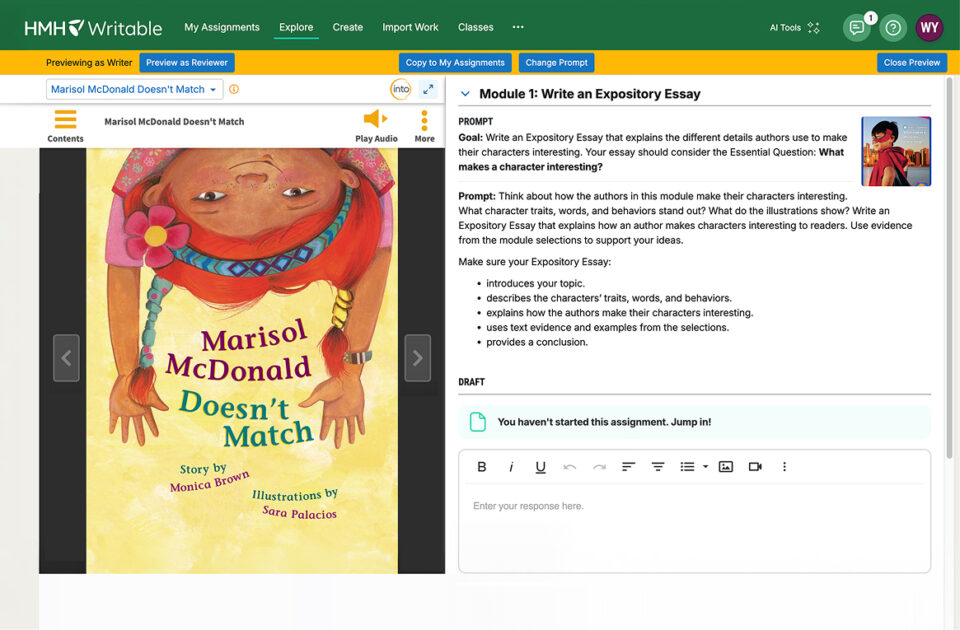Click the 'Previewing as Writer' label
Viewport: 960px width, 630px height.
point(89,62)
